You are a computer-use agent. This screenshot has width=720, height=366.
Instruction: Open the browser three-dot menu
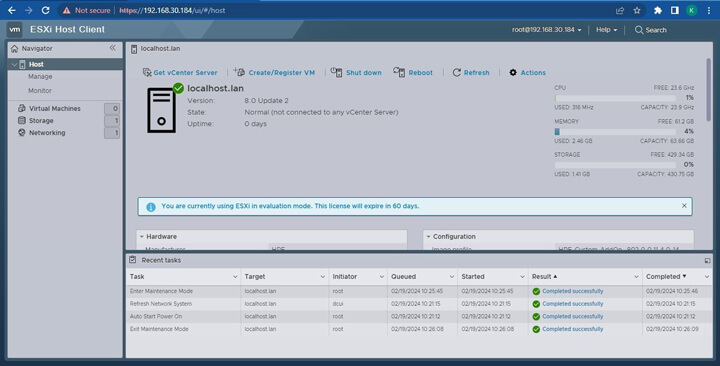[x=709, y=10]
